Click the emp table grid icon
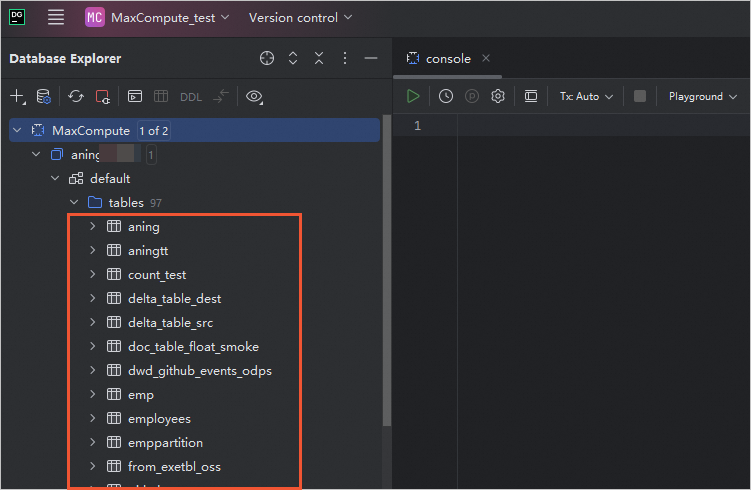This screenshot has height=490, width=751. (x=114, y=394)
